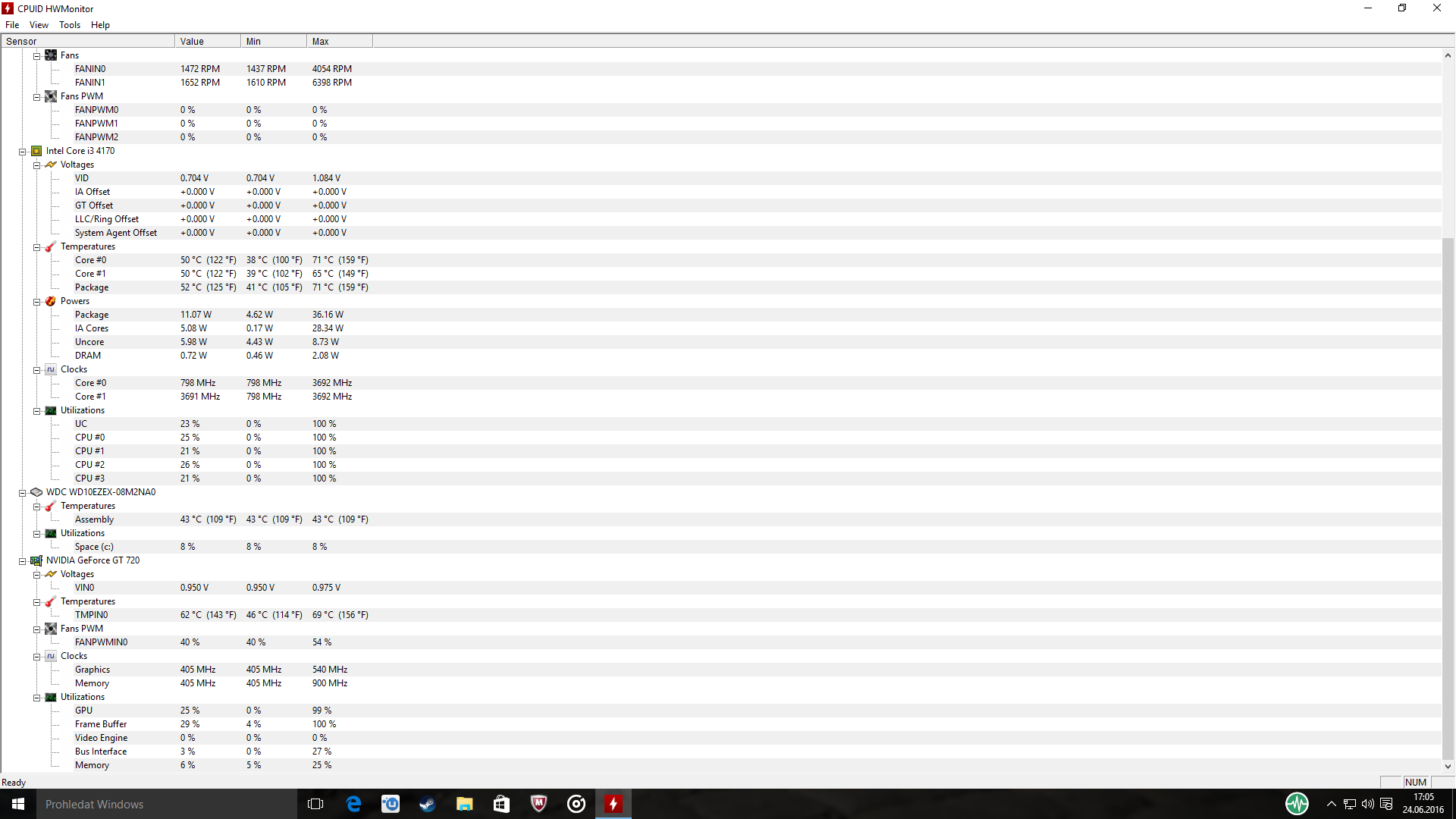Screen dimensions: 1456x819
Task: Collapse the Intel CPU Temperatures group
Action: pyautogui.click(x=36, y=247)
